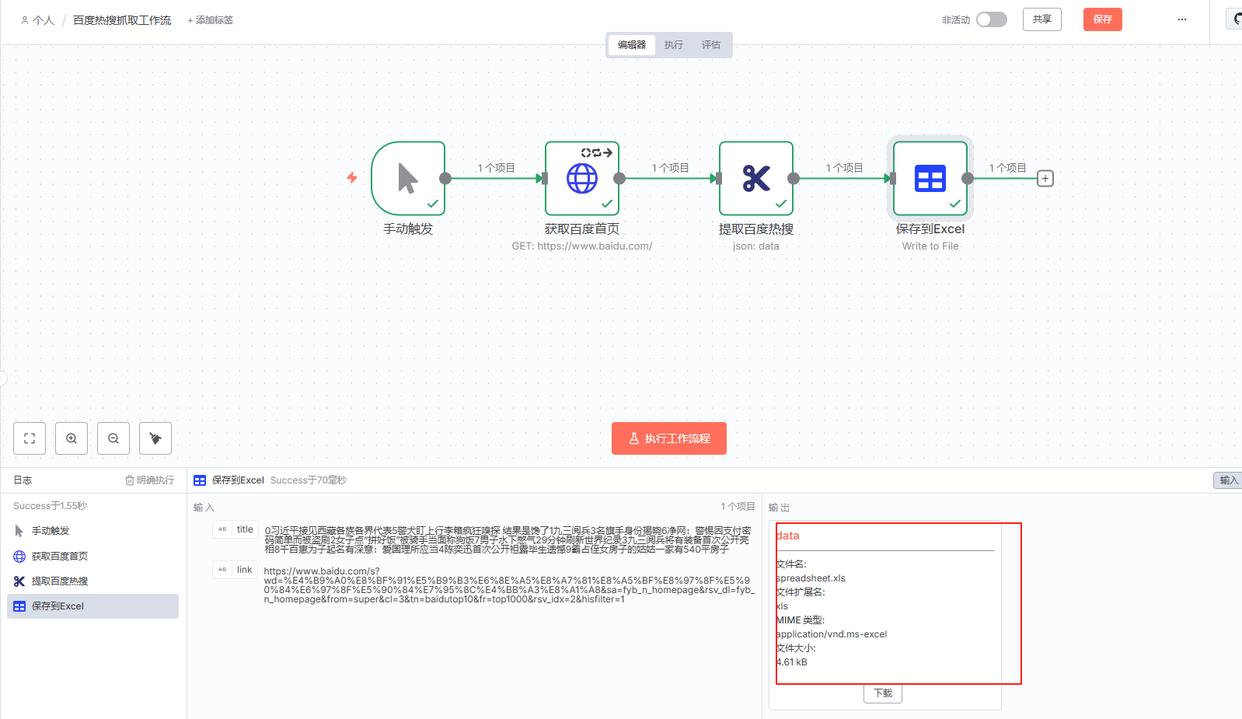Click 1 个项目 label after 保存到Excel node
This screenshot has width=1242, height=719.
[1008, 168]
